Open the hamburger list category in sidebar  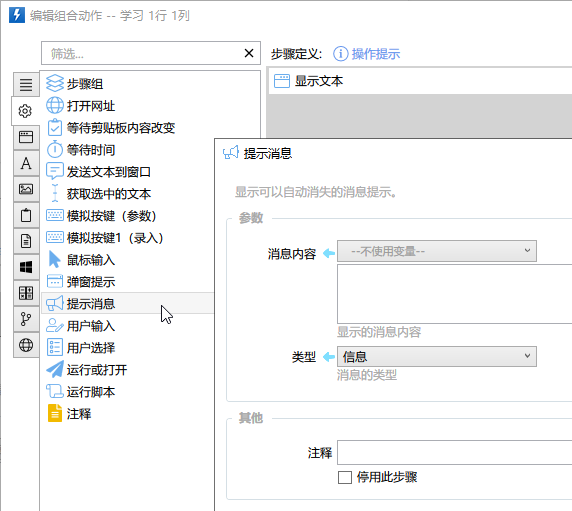(x=26, y=85)
